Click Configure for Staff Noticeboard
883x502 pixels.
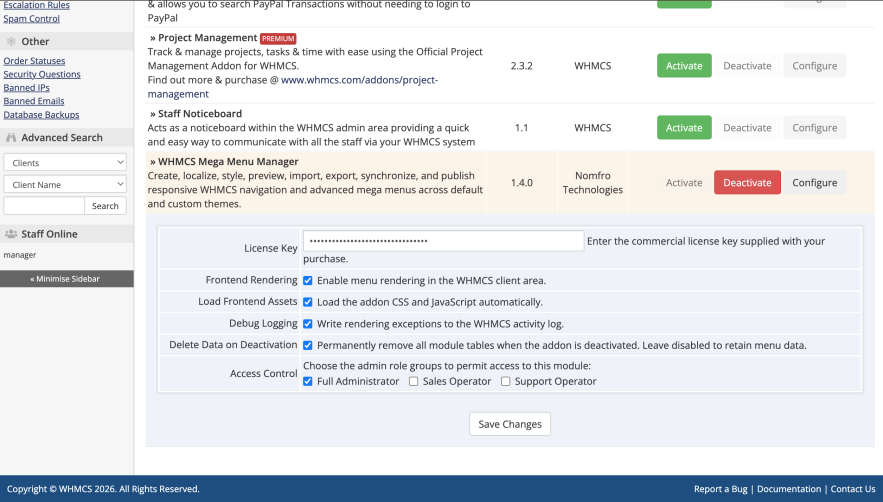coord(814,128)
